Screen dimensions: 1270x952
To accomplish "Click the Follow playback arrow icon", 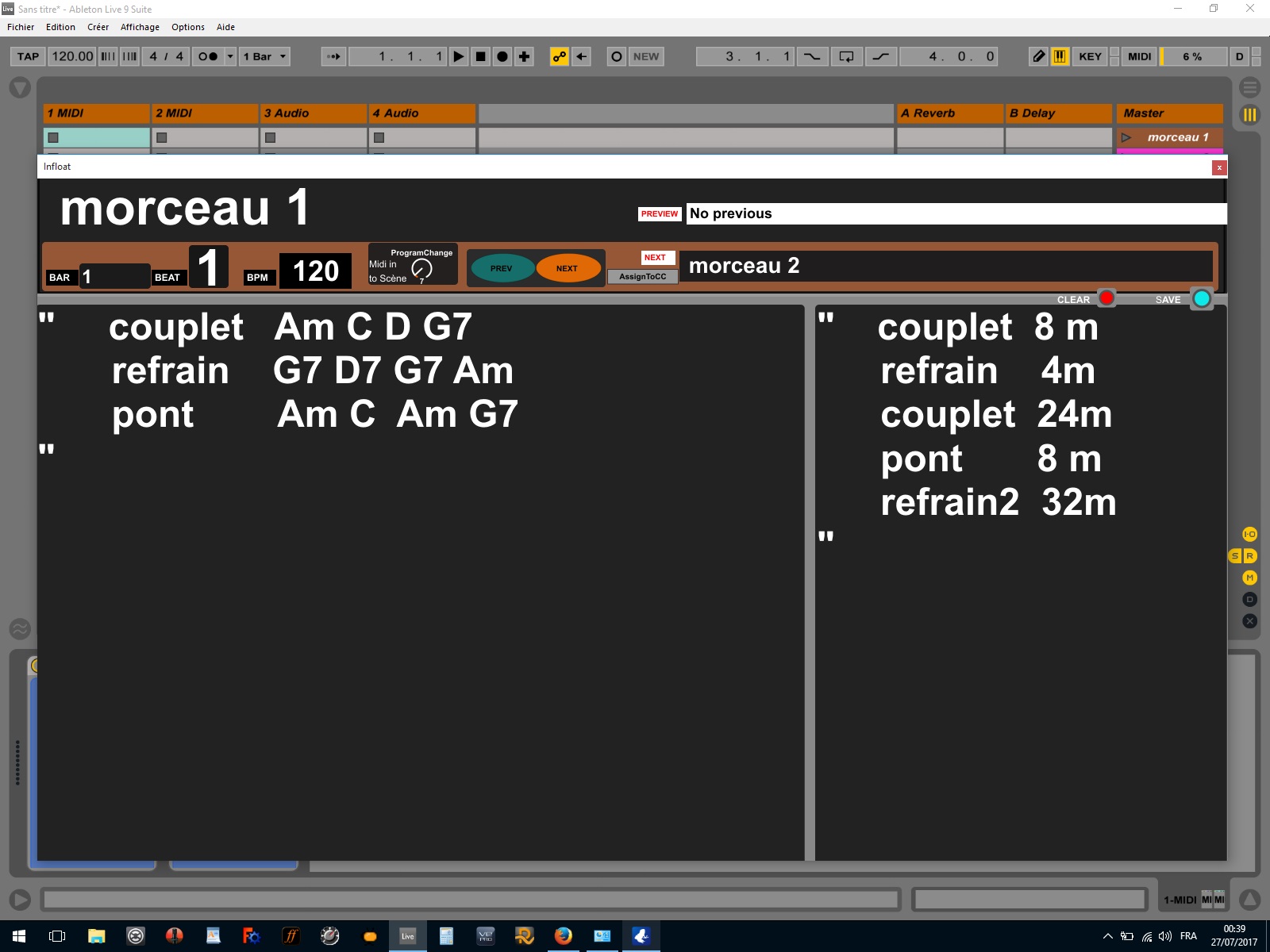I will (x=333, y=56).
